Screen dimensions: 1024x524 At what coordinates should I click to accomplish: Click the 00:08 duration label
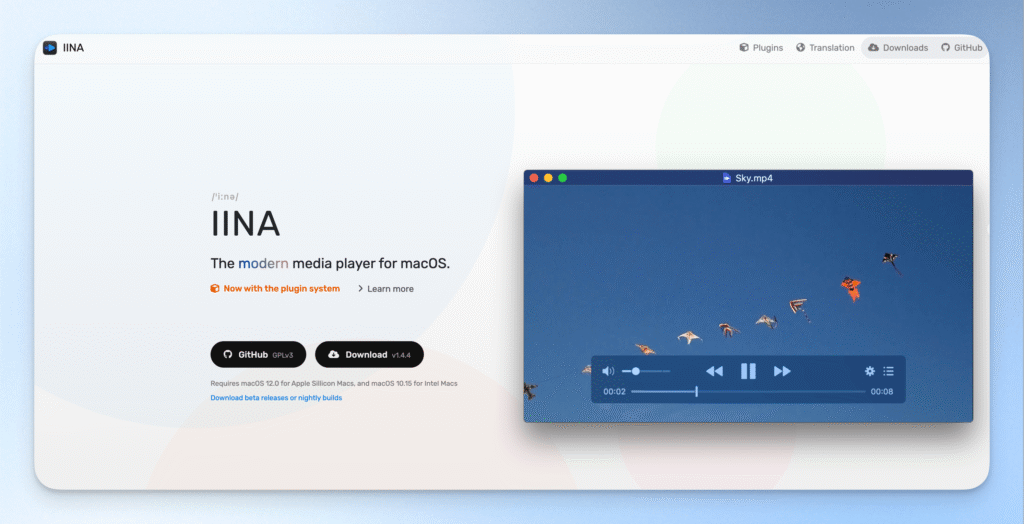pyautogui.click(x=882, y=391)
